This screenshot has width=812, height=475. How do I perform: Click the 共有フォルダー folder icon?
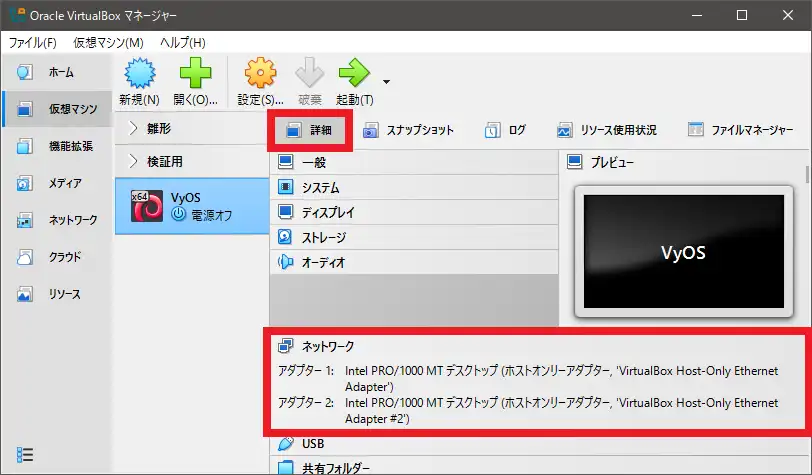click(285, 468)
